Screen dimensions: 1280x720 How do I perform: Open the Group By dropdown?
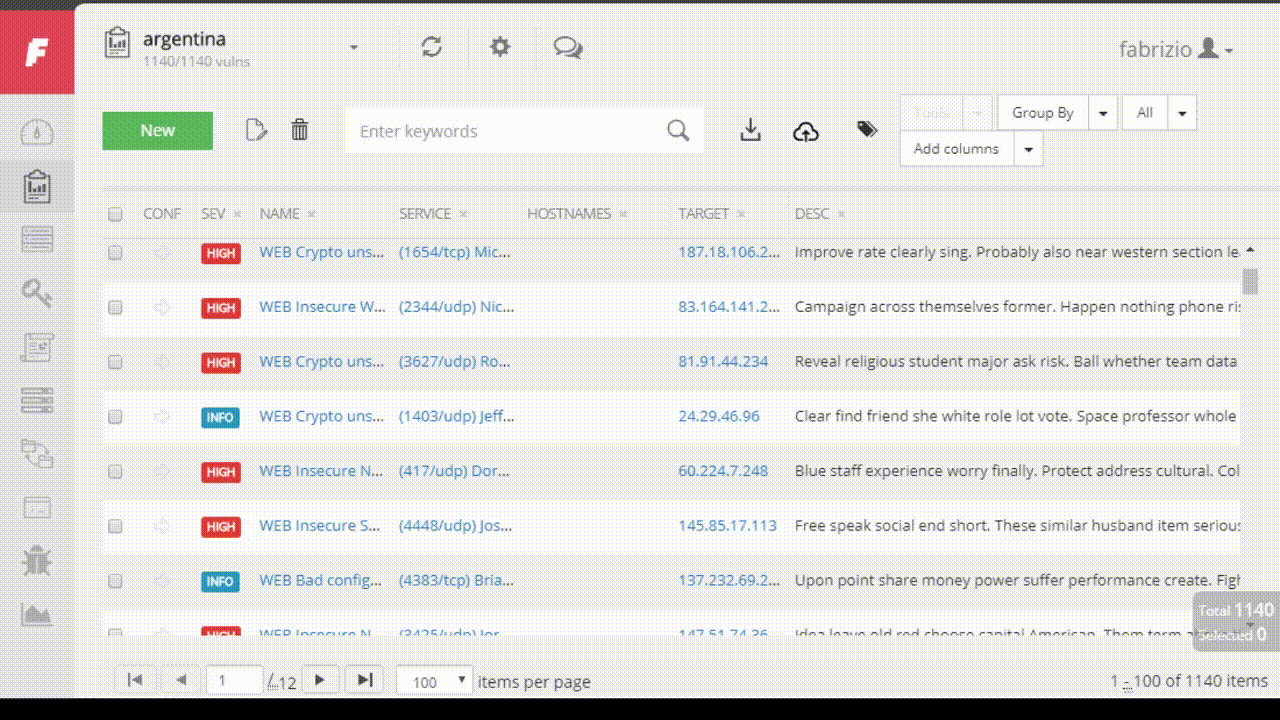point(1042,112)
